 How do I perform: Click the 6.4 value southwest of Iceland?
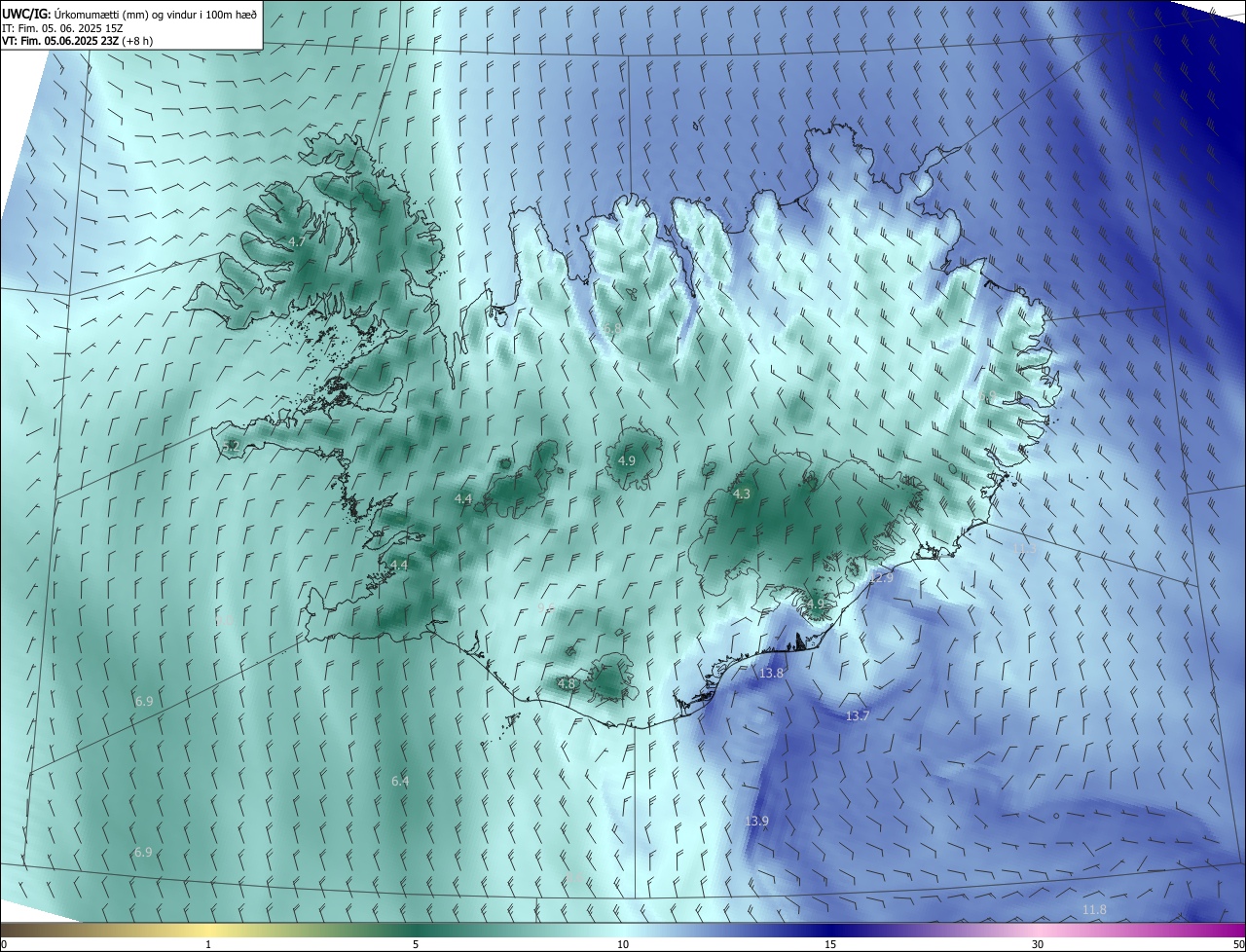(400, 782)
